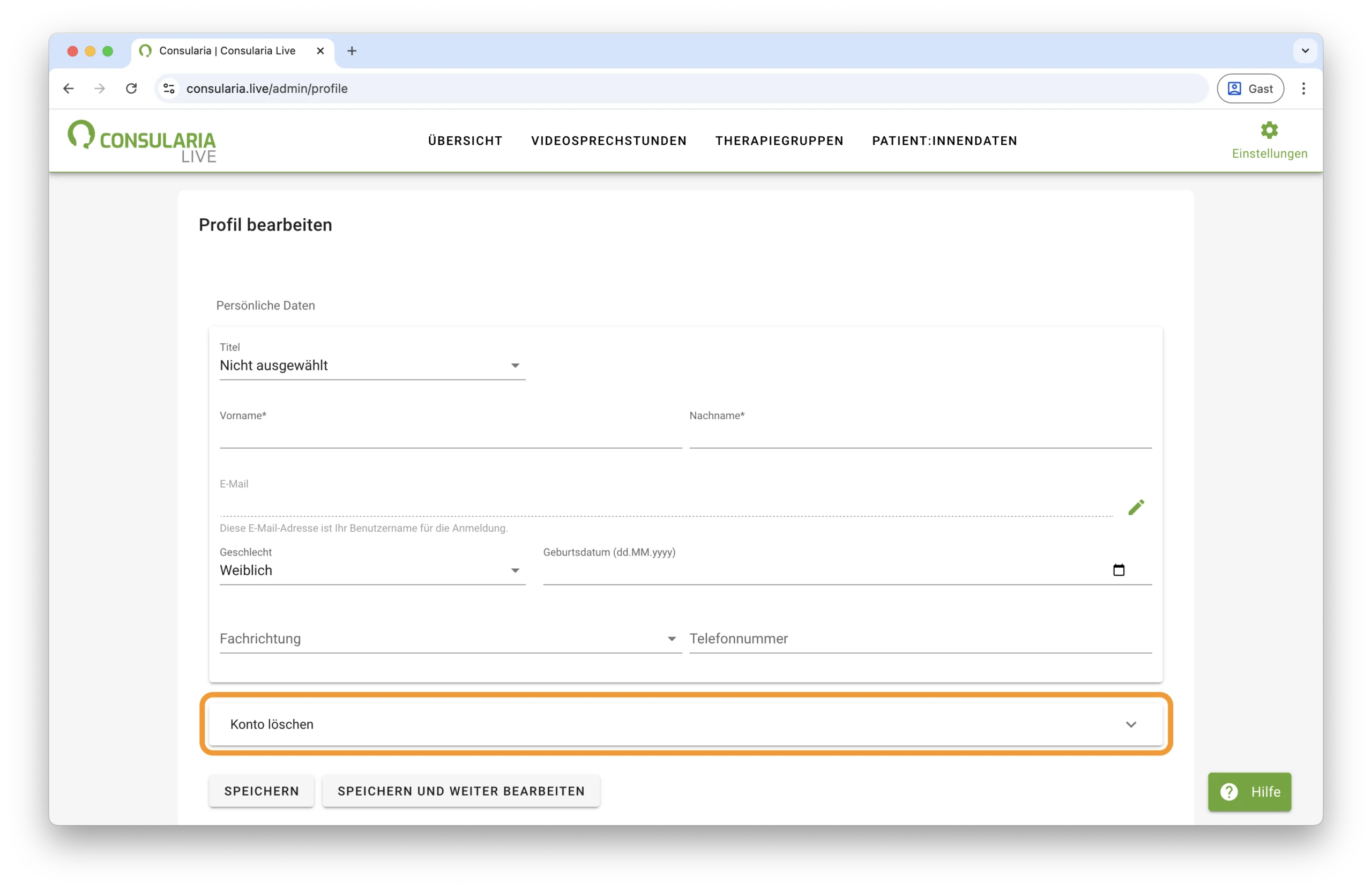Click the green pencil edit email icon
1372x890 pixels.
pos(1136,507)
